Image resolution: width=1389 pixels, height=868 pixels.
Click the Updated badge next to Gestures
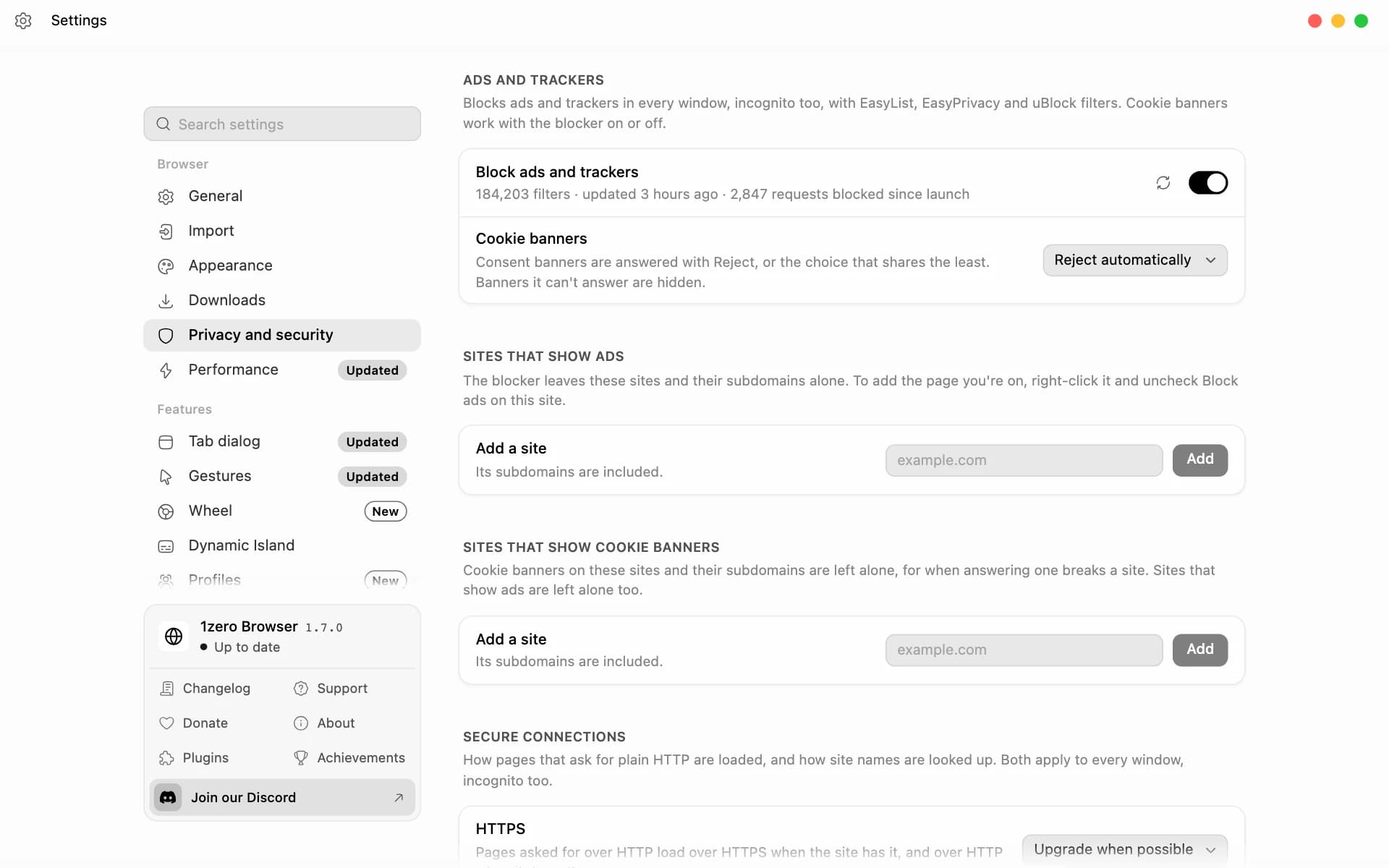tap(372, 477)
